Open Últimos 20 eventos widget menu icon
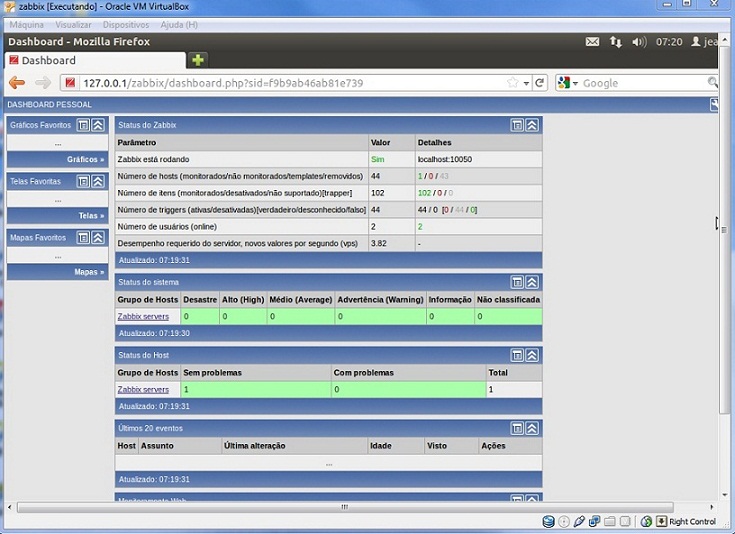 click(517, 429)
